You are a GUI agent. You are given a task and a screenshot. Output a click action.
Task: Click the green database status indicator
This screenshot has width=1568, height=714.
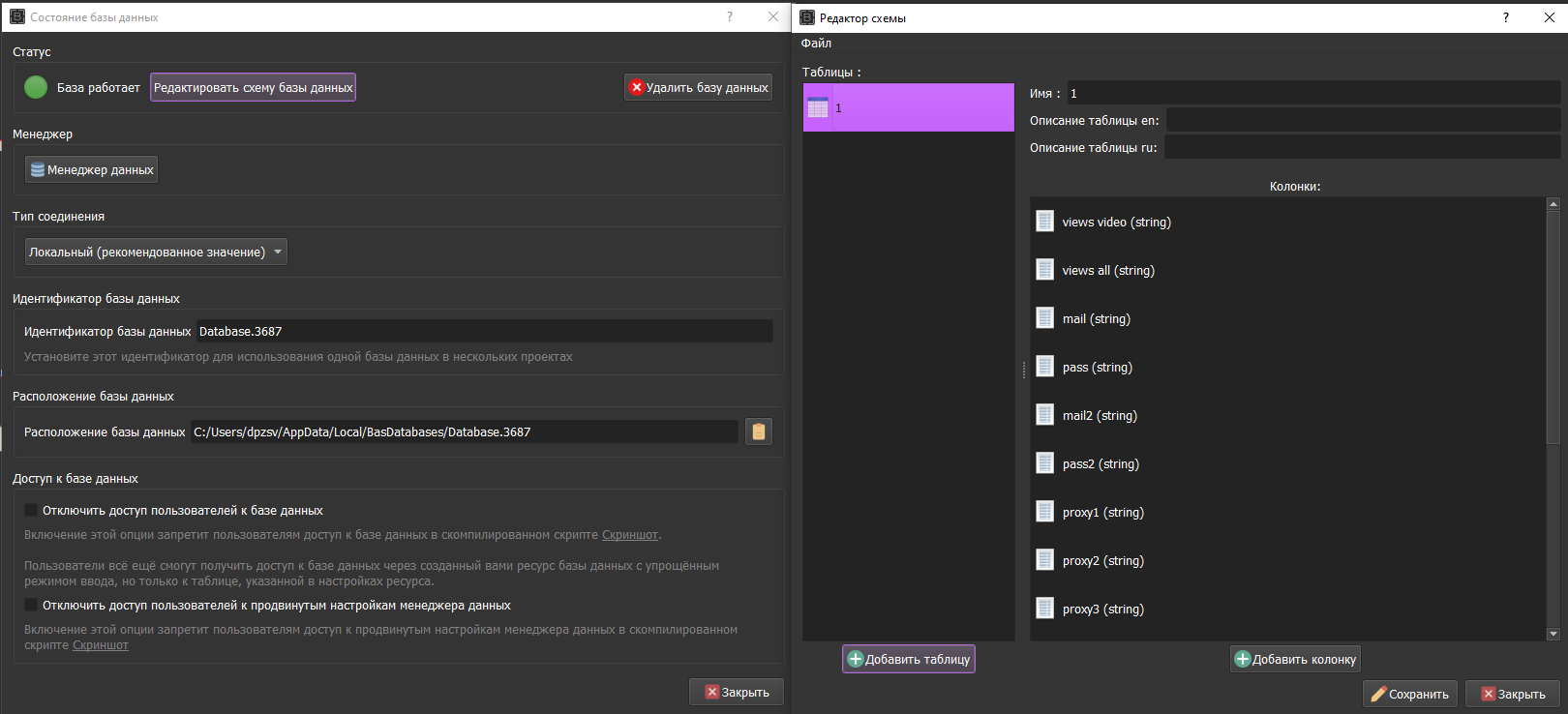(x=36, y=87)
